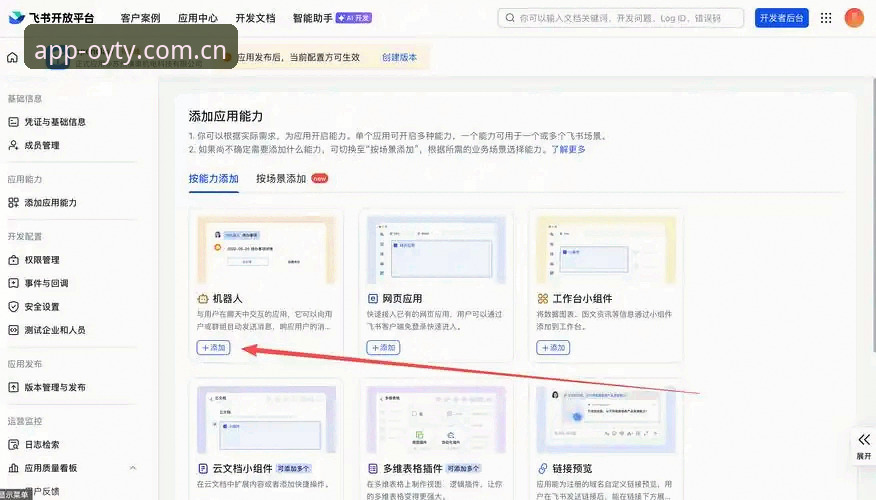Click the Feishu Open Platform logo
This screenshot has width=876, height=500.
pos(51,18)
